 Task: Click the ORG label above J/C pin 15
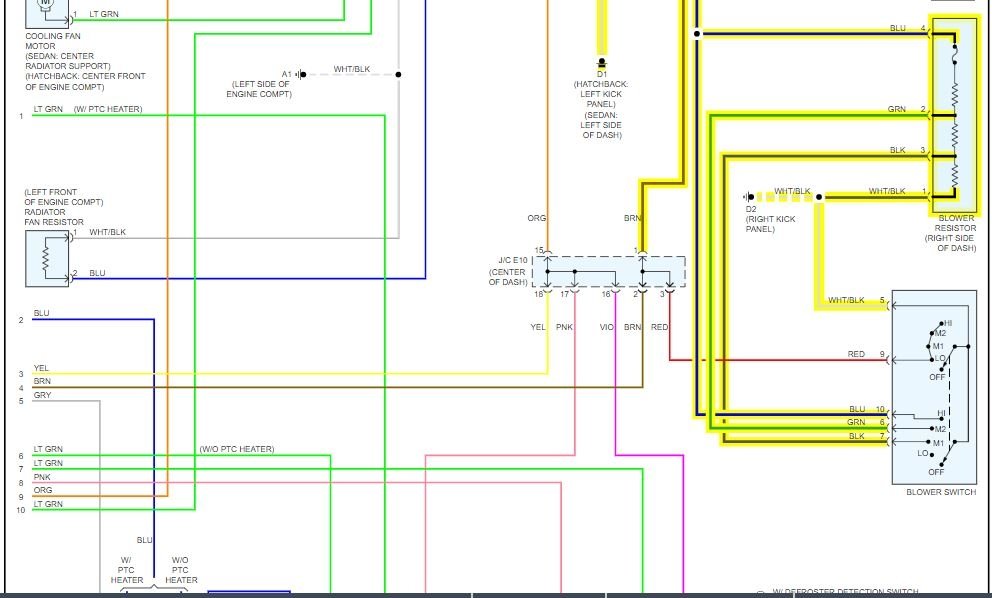536,218
